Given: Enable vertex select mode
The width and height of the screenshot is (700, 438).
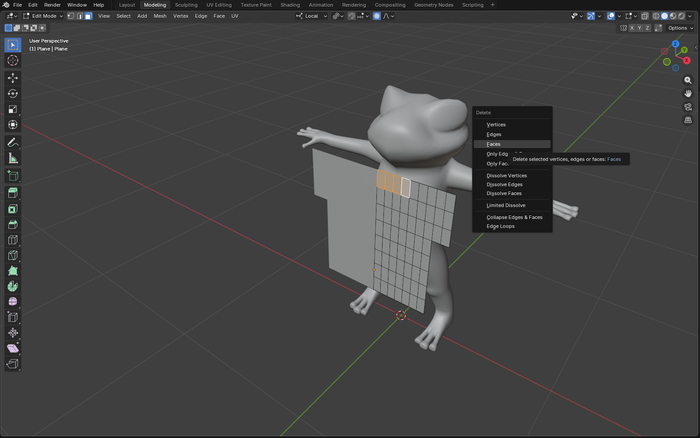Looking at the screenshot, I should pos(71,16).
